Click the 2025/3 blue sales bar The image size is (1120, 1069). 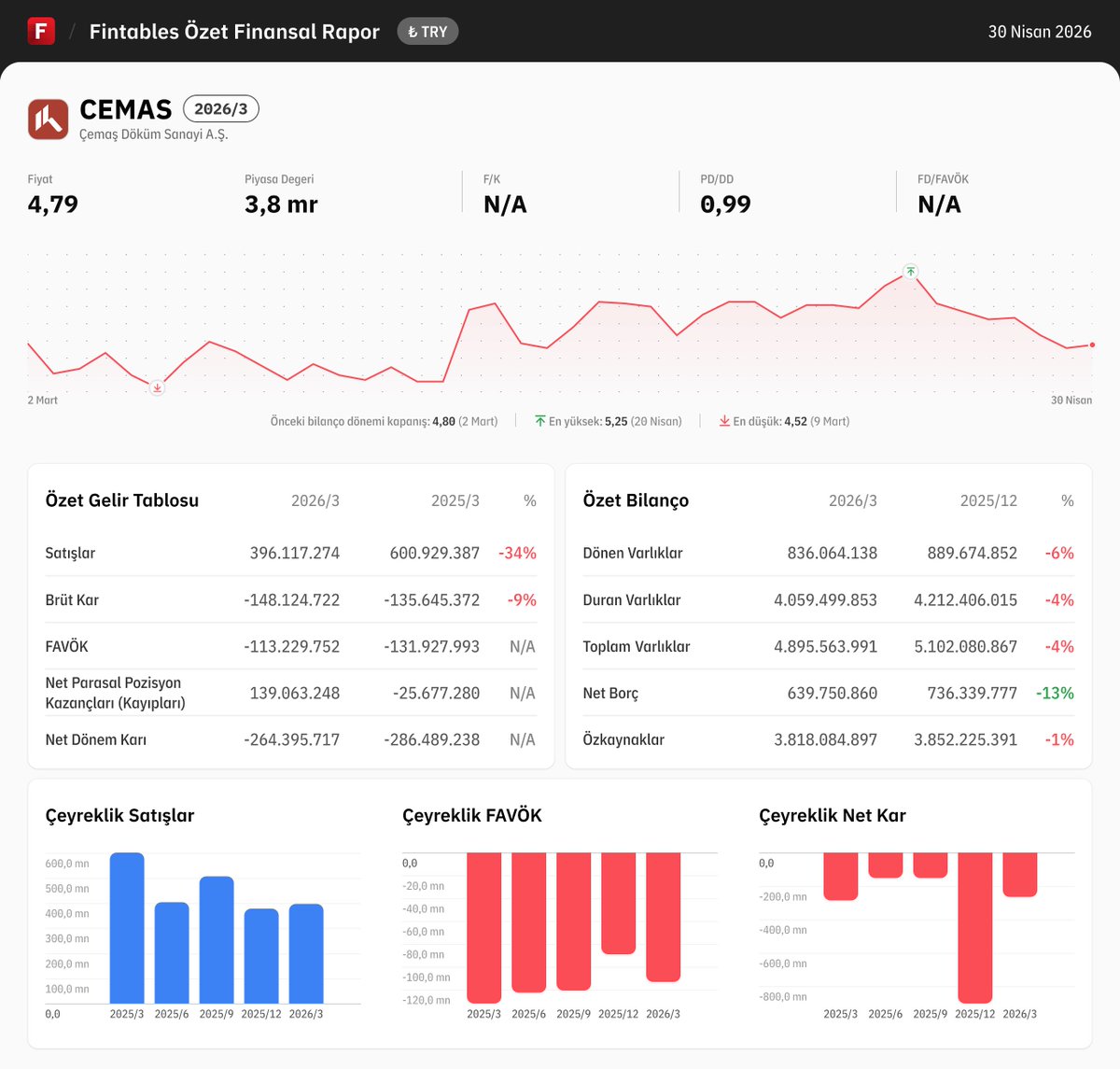(x=127, y=928)
